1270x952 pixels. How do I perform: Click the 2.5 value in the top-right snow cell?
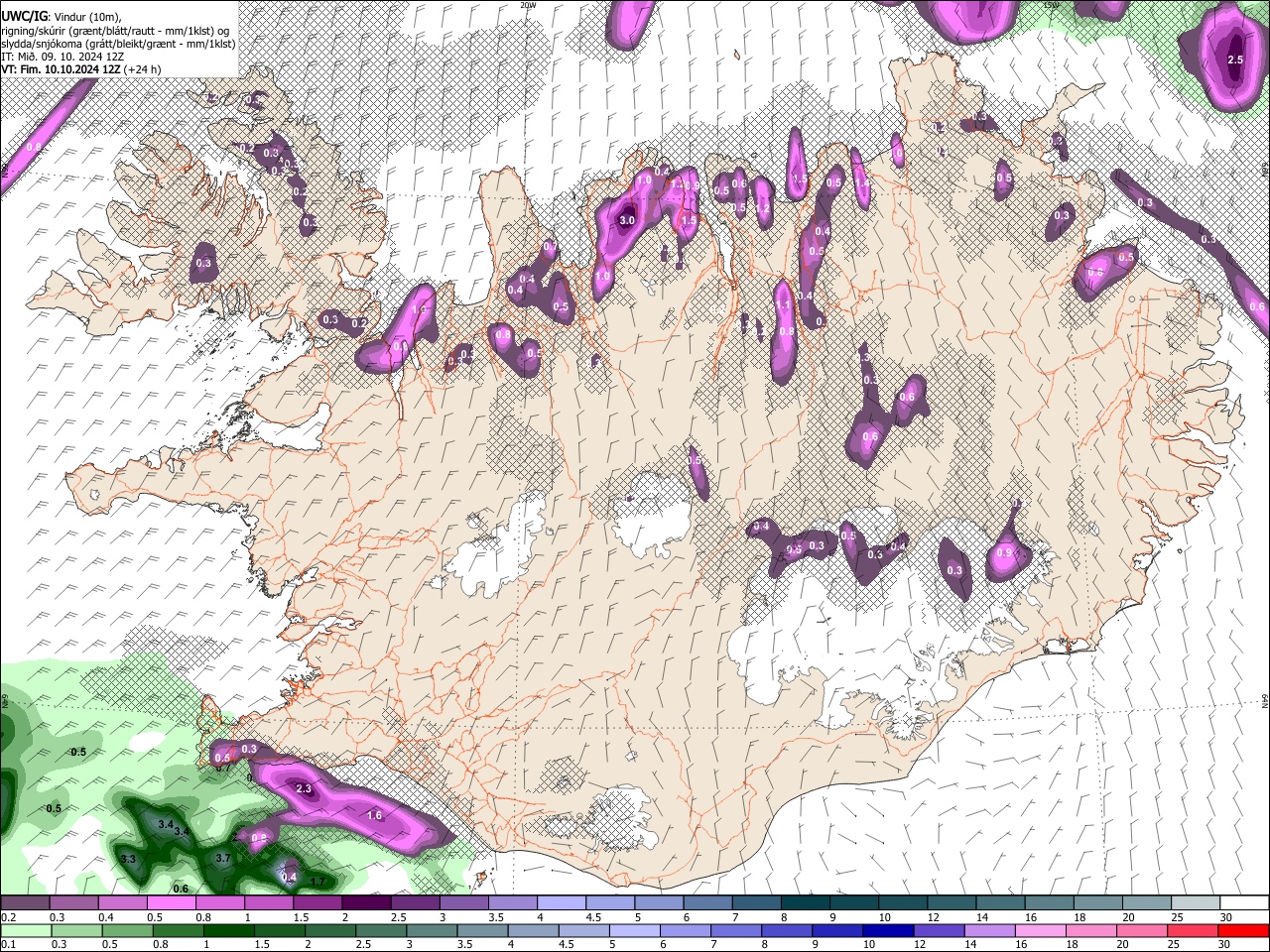[x=1235, y=59]
